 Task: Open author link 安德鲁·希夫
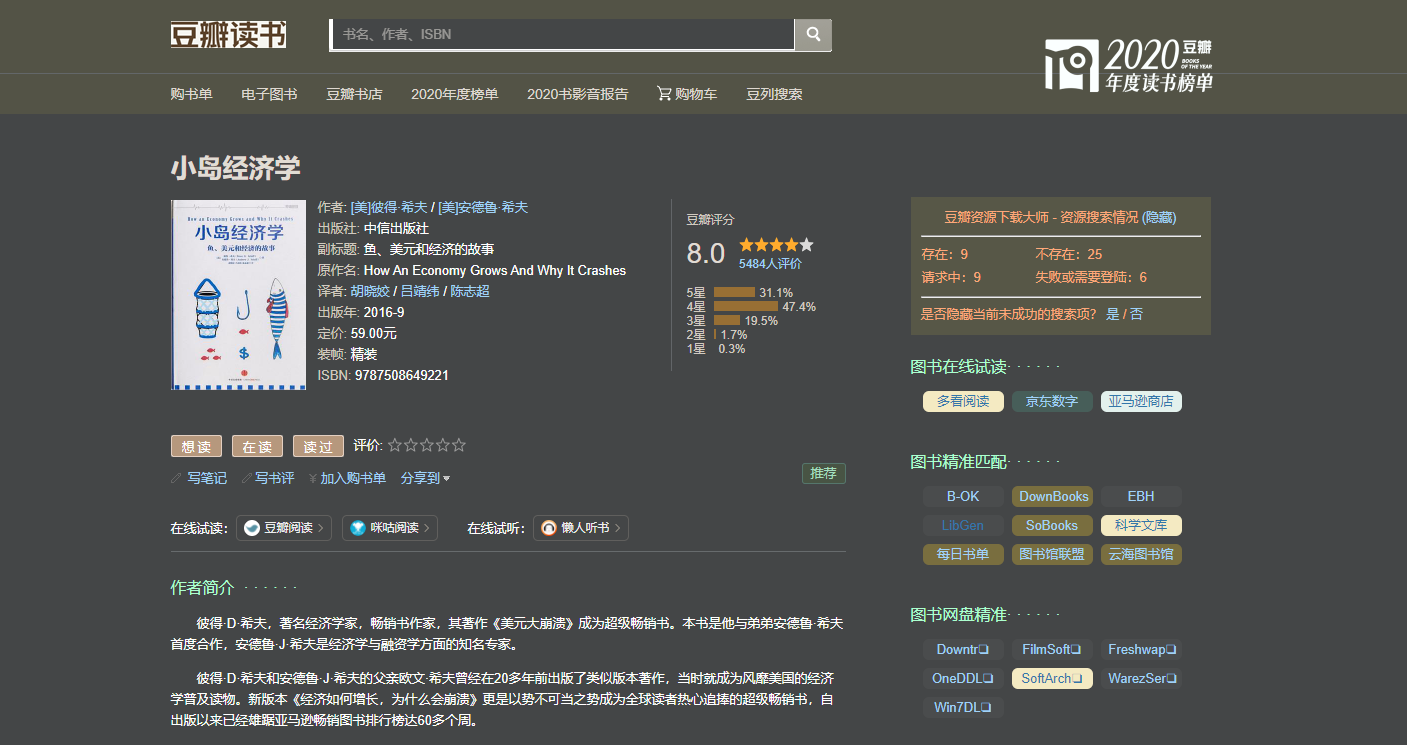483,207
